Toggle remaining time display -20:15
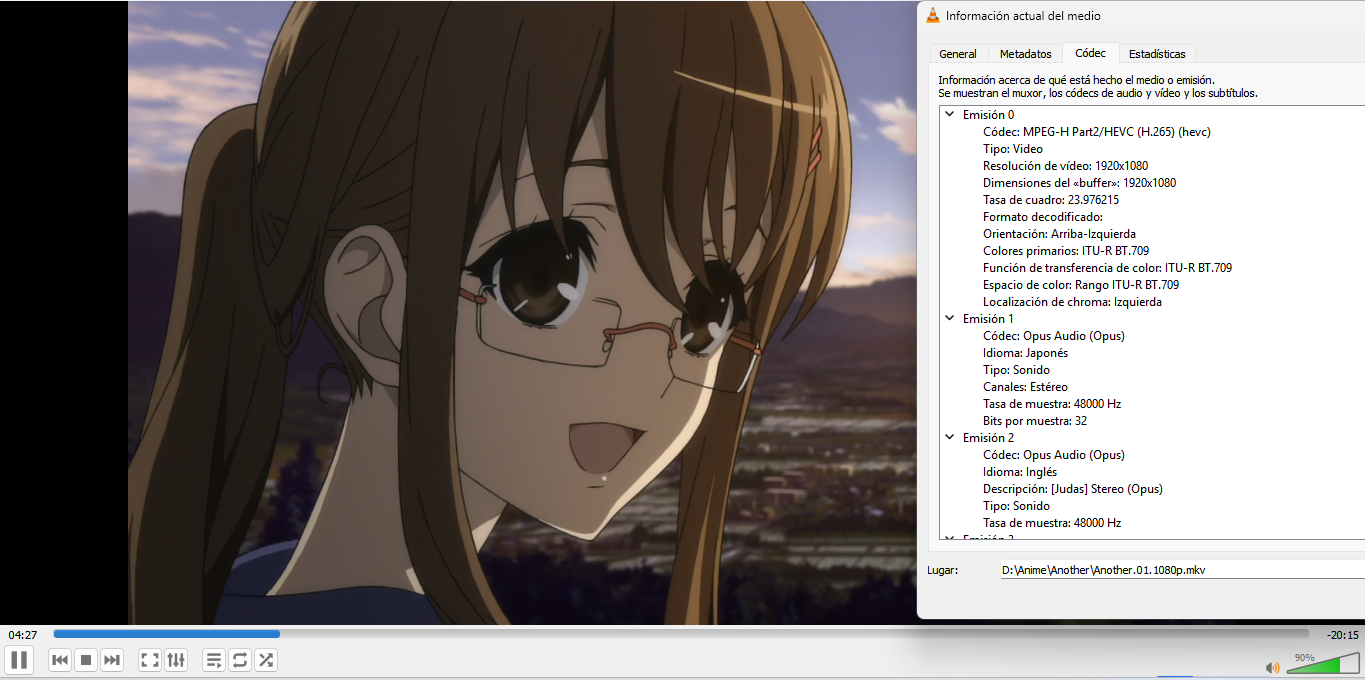 click(1342, 635)
